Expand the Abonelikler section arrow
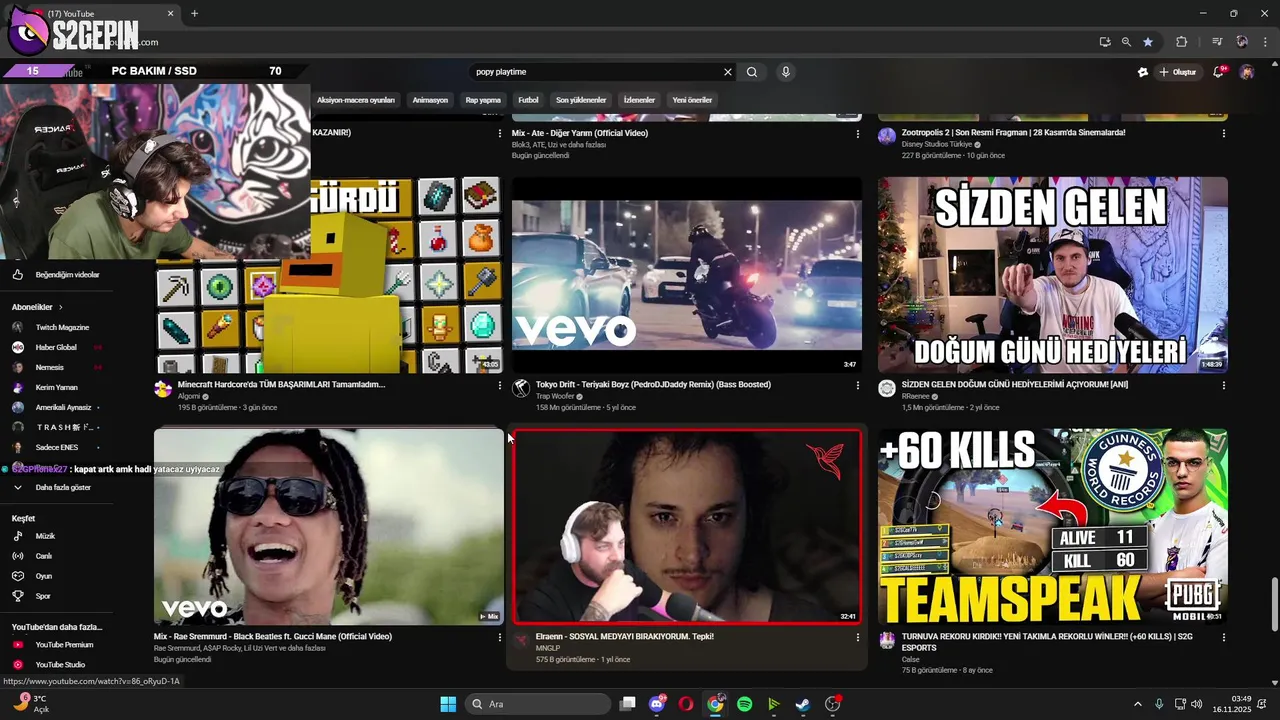Image resolution: width=1280 pixels, height=720 pixels. 60,307
